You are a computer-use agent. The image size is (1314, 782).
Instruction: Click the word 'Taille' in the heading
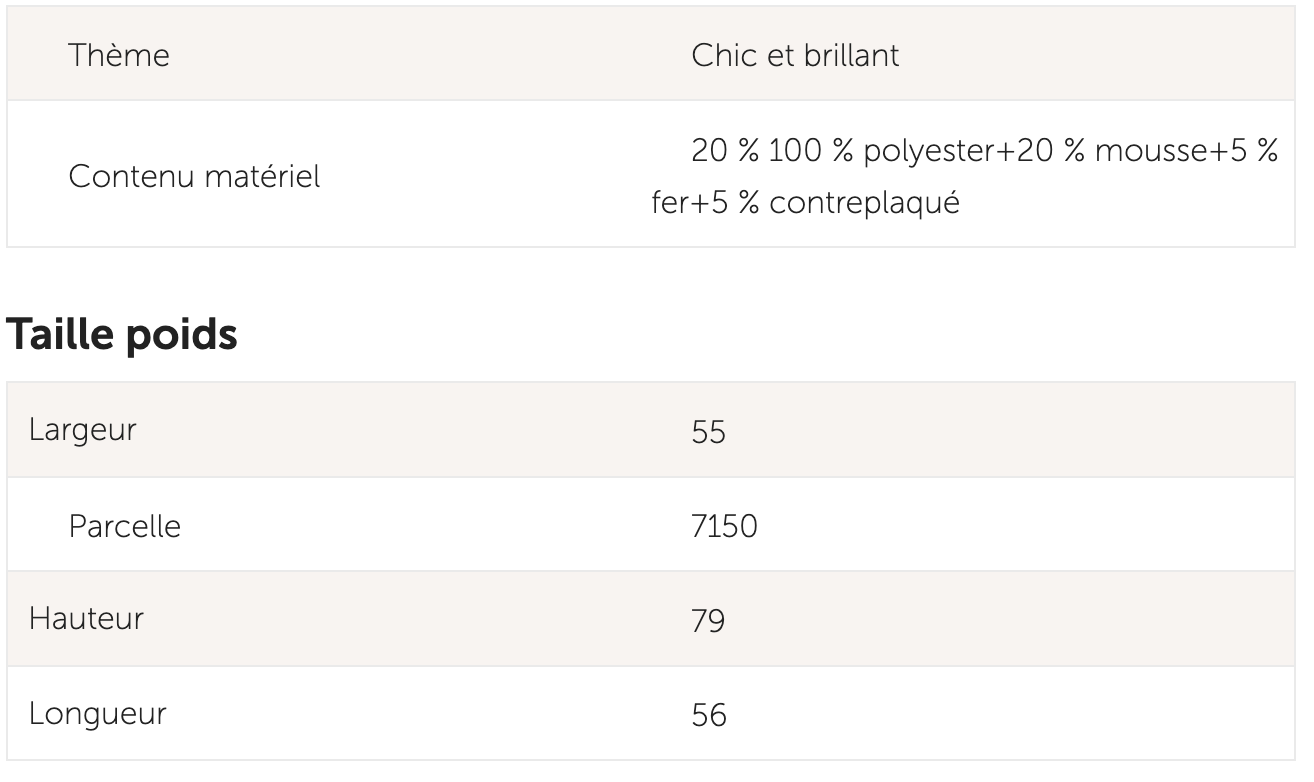[61, 335]
